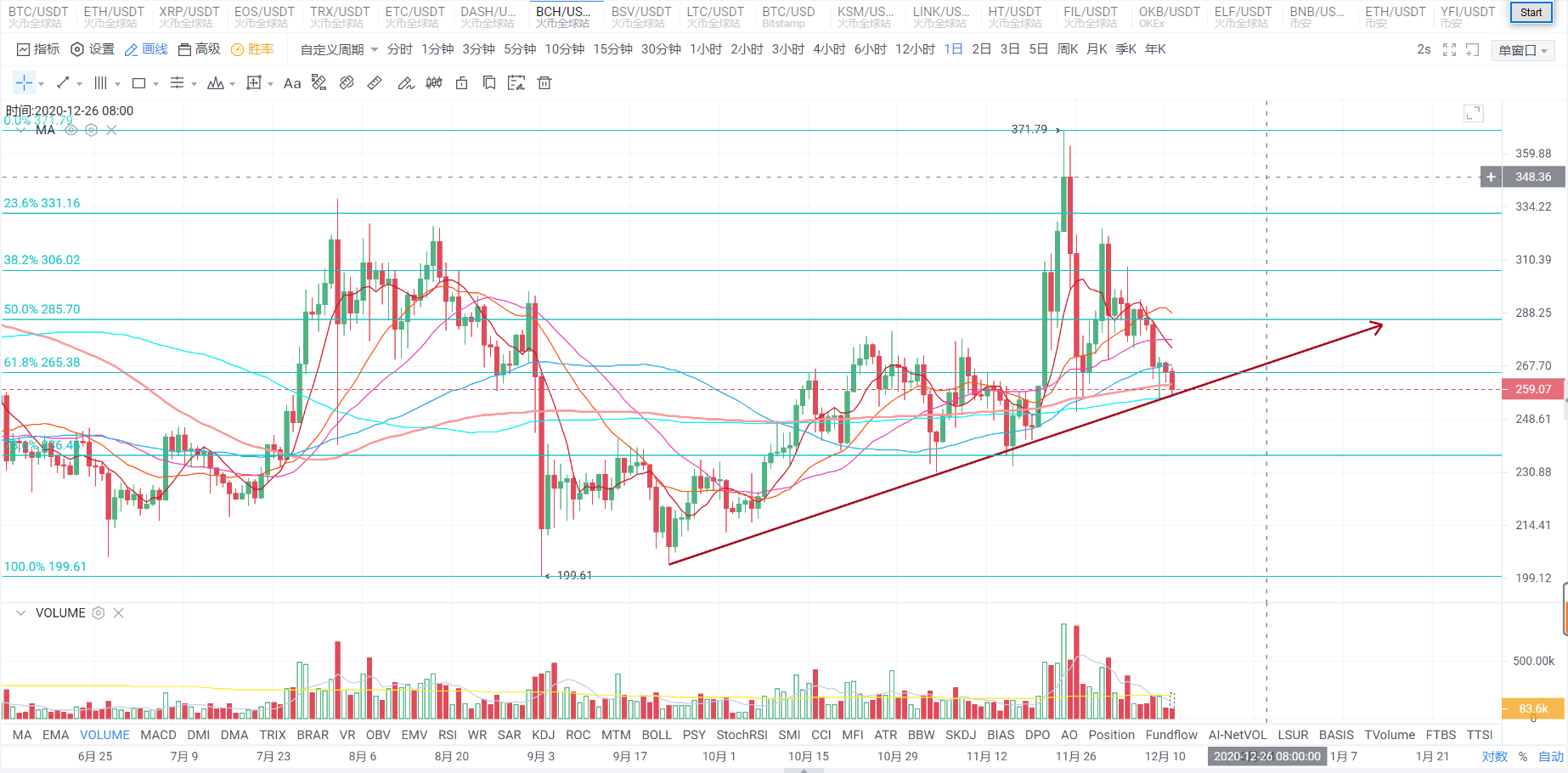Toggle 自动 auto scale
Viewport: 1568px width, 773px height.
[1551, 756]
